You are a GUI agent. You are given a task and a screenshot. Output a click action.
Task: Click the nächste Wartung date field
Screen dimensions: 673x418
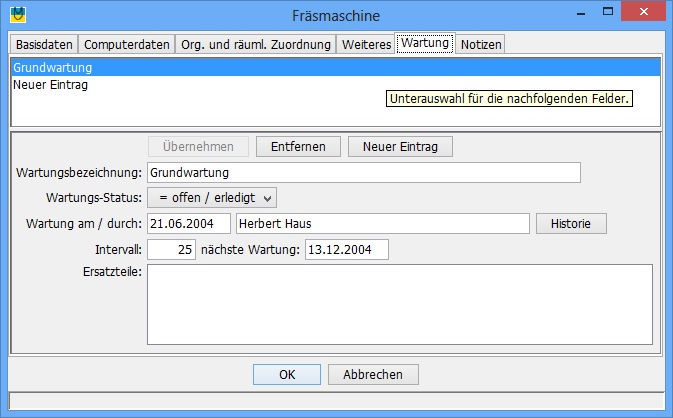tap(347, 249)
